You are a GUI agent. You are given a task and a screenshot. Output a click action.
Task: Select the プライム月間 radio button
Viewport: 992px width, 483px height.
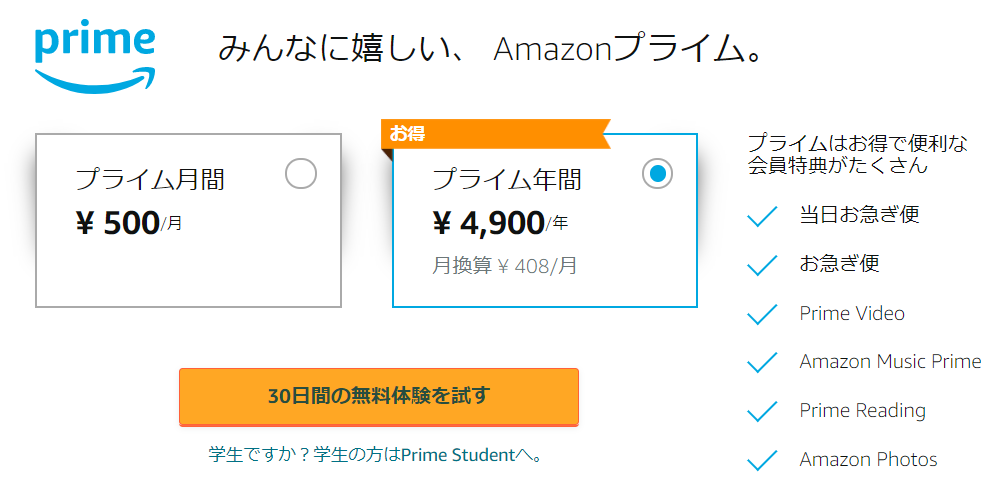(x=301, y=174)
